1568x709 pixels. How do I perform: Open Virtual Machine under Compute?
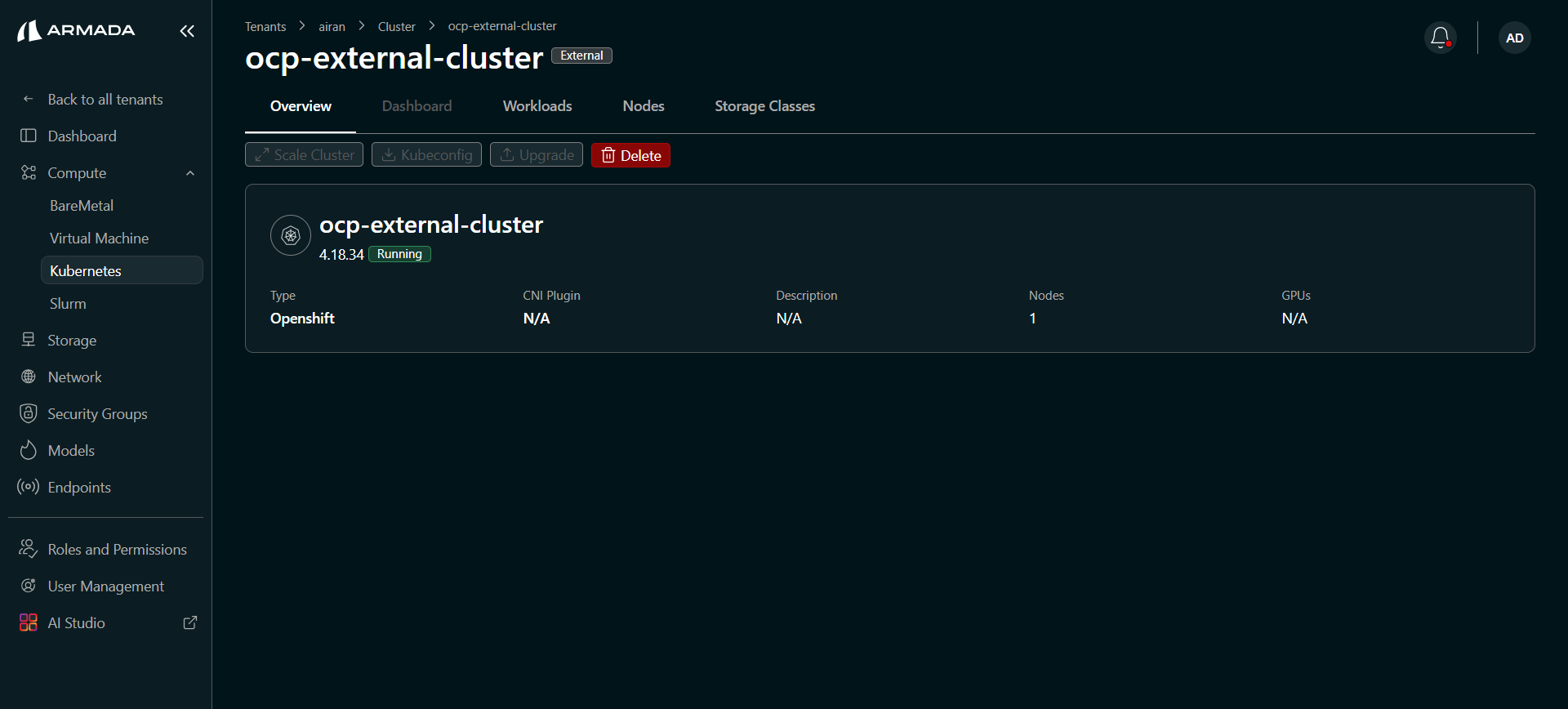click(x=99, y=239)
